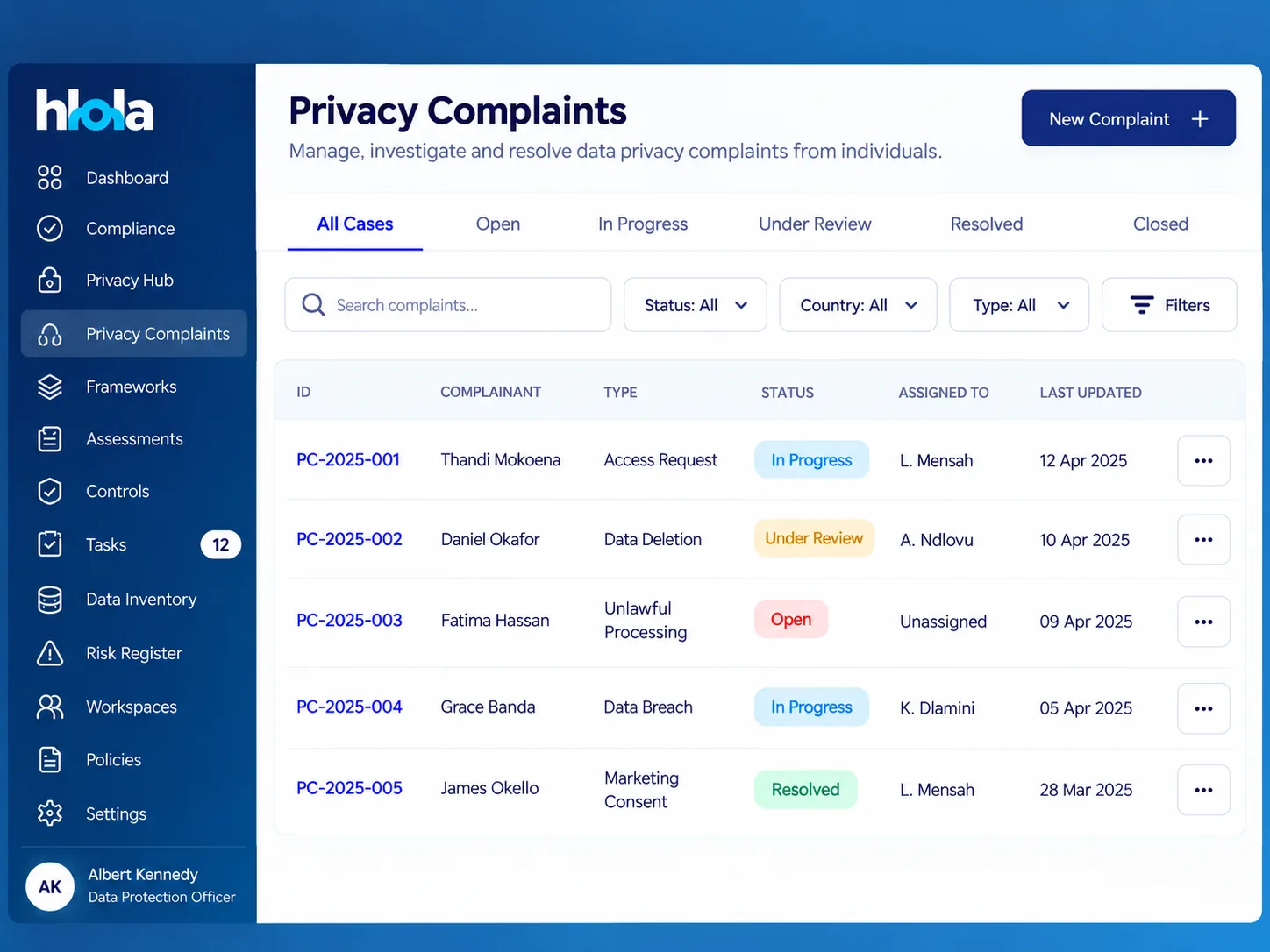Click the Policies document icon

coord(50,759)
